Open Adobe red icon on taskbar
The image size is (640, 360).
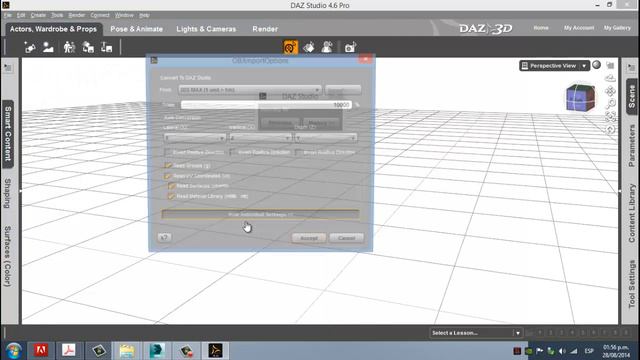coord(41,350)
